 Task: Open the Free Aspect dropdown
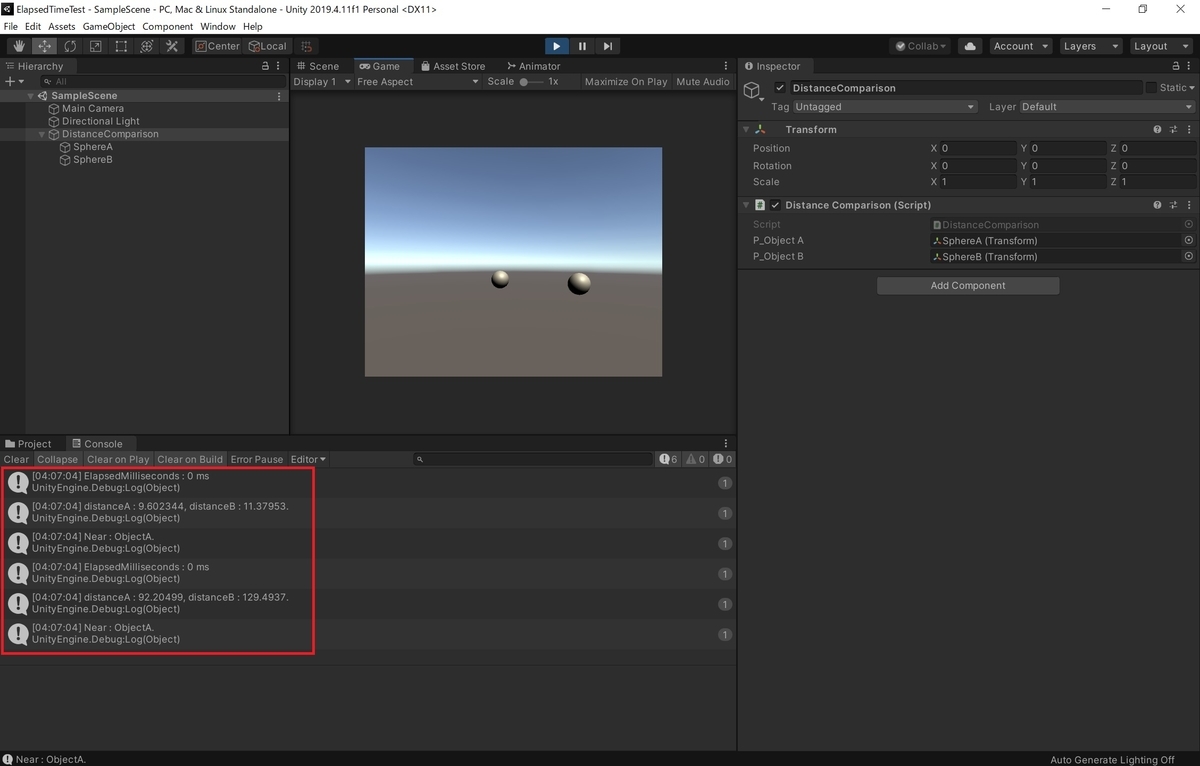point(418,82)
